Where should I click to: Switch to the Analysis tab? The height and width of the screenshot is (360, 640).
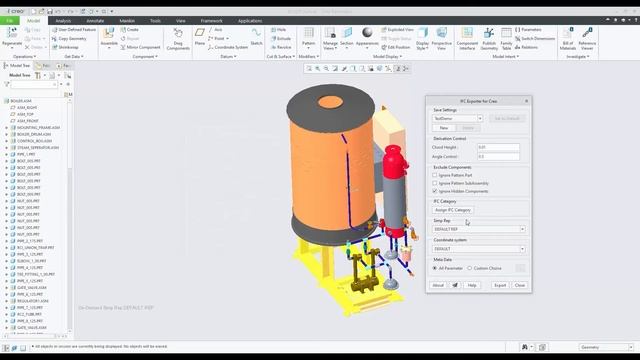click(63, 20)
